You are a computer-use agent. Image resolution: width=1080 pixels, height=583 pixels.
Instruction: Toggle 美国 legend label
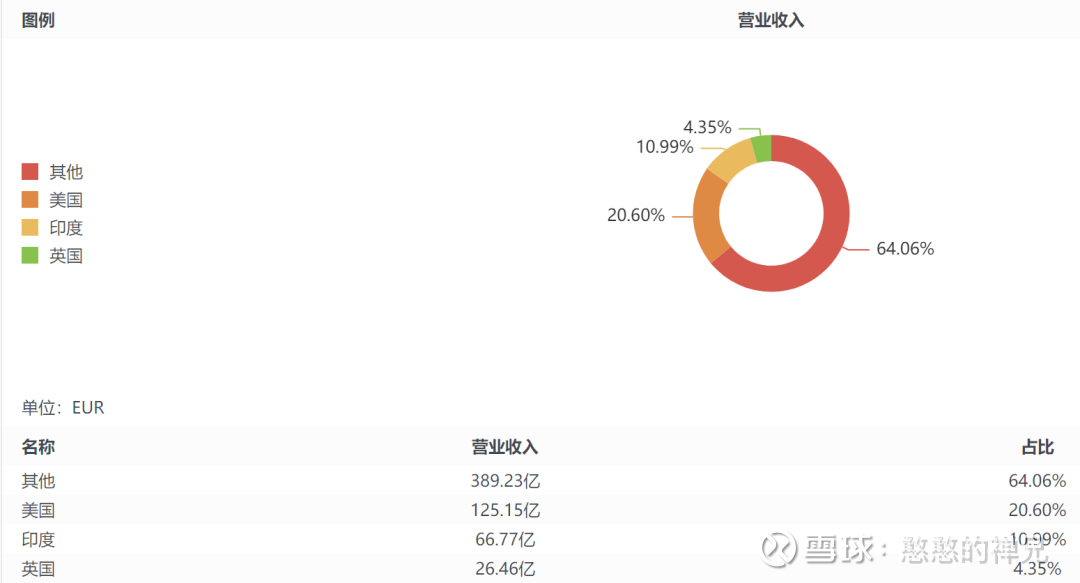click(x=66, y=200)
